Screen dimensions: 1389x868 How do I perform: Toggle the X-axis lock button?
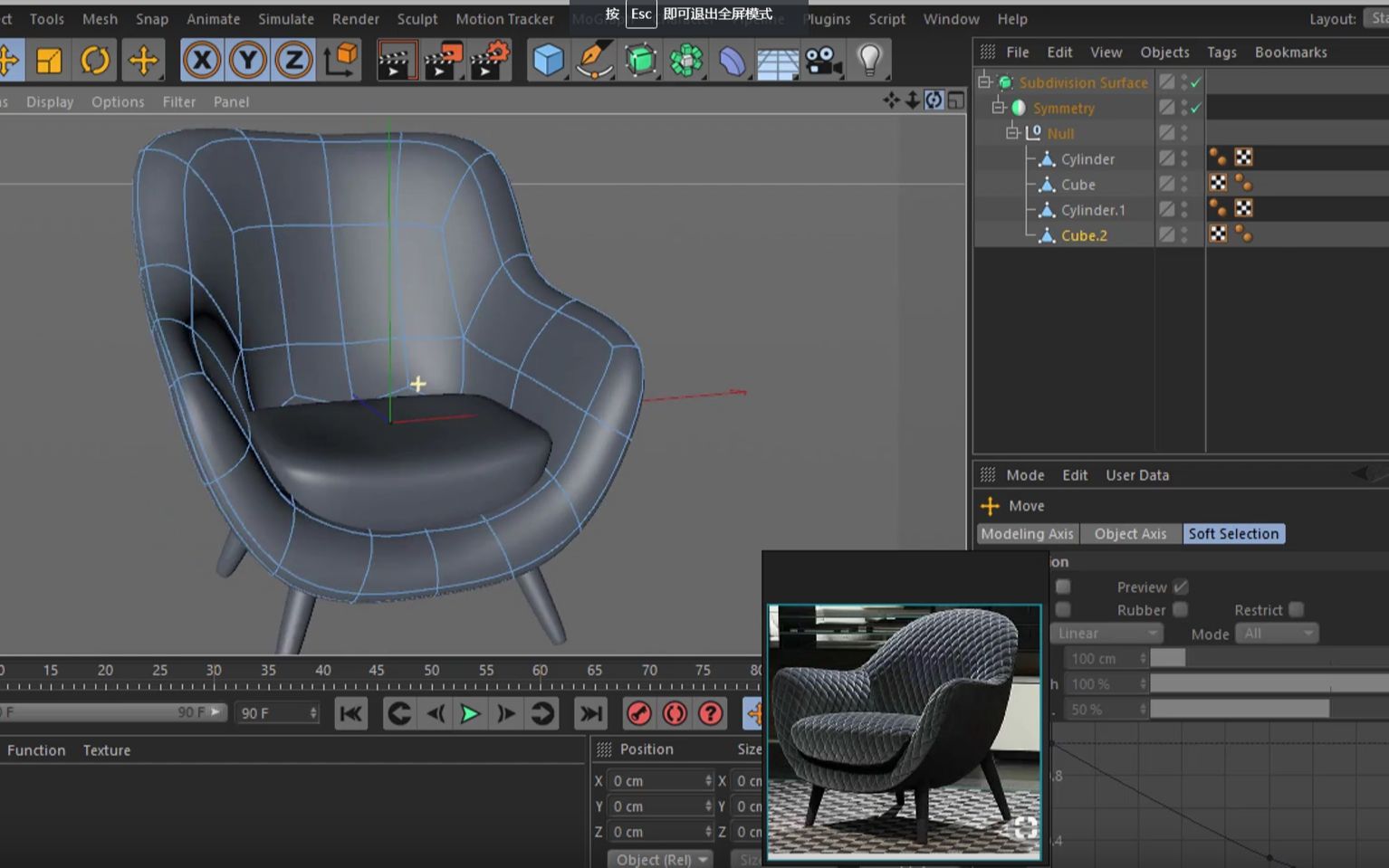202,59
